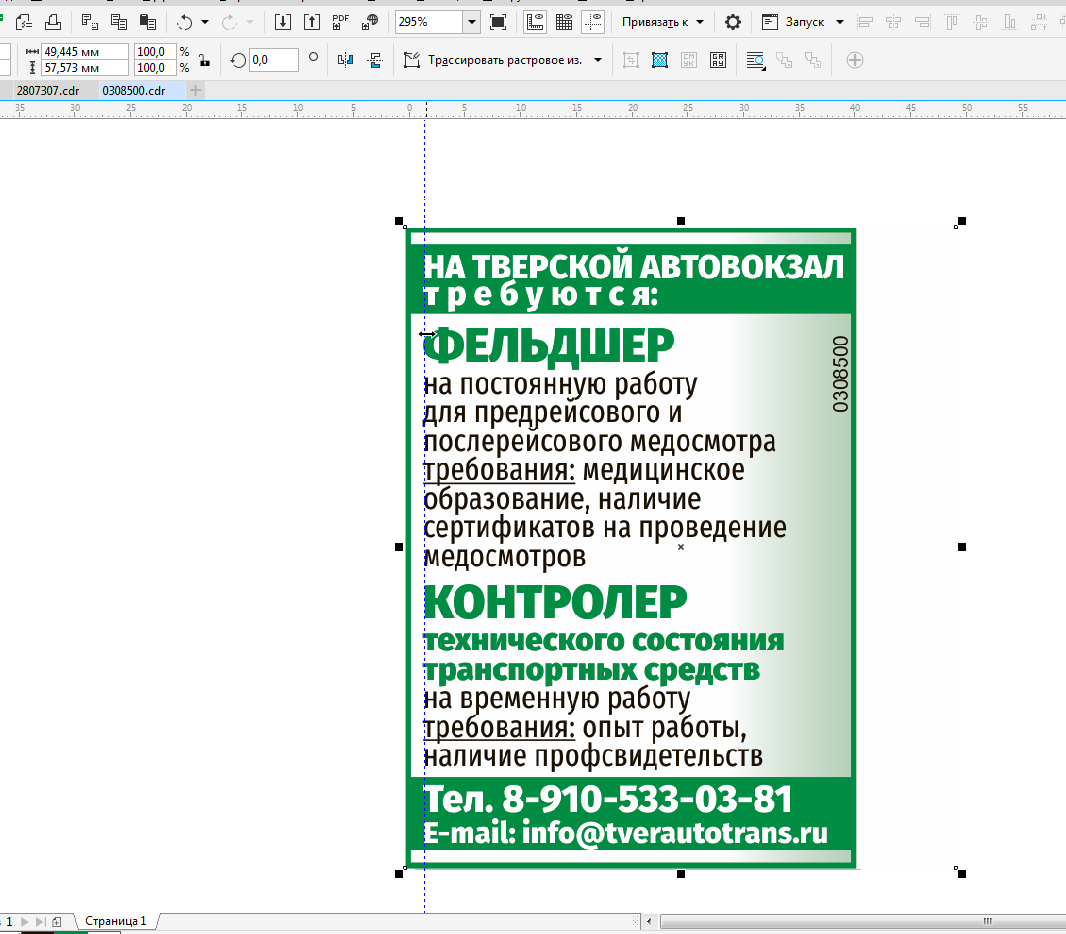1066x934 pixels.
Task: Click the Cut icon
Action: (90, 22)
